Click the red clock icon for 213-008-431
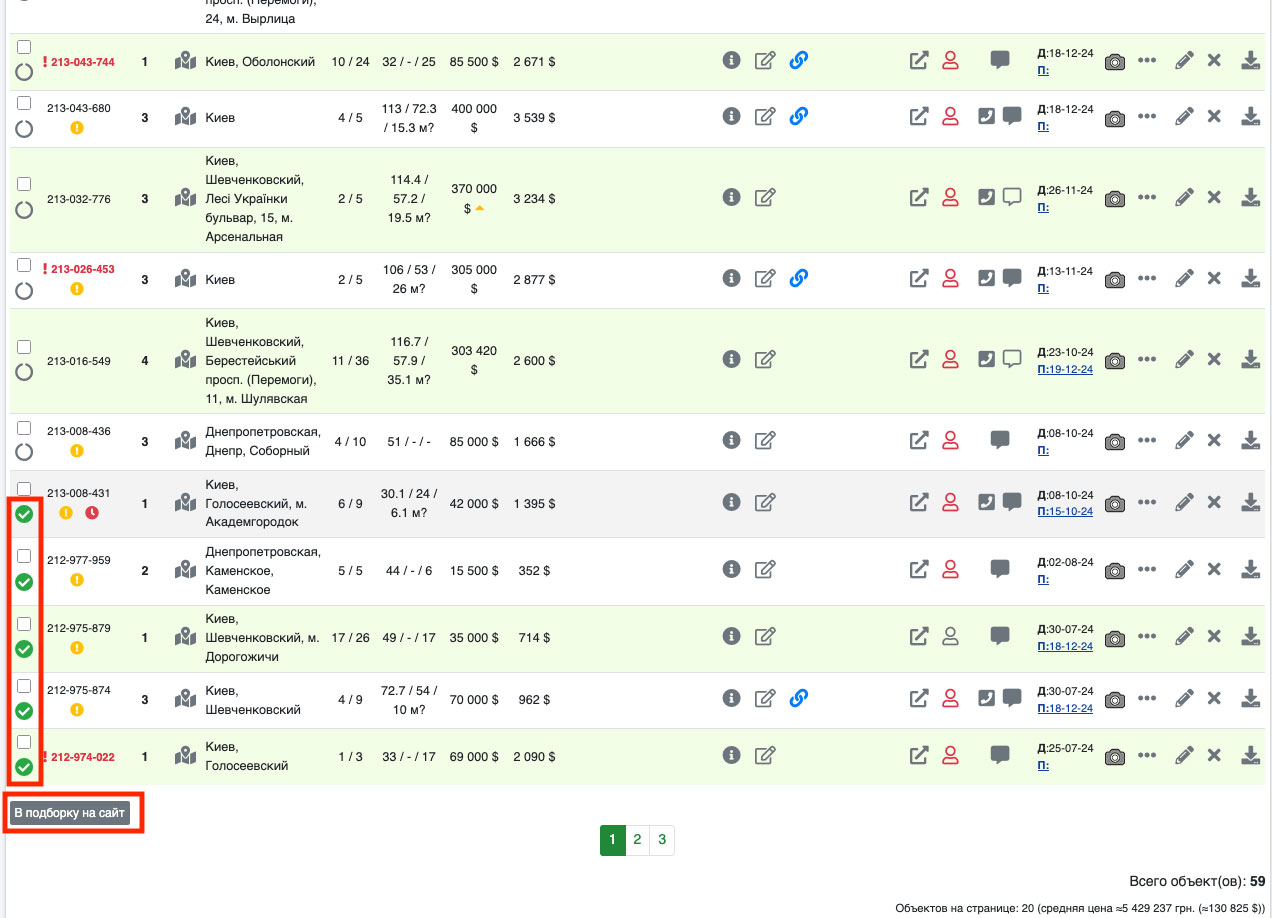The height and width of the screenshot is (918, 1272). (92, 513)
